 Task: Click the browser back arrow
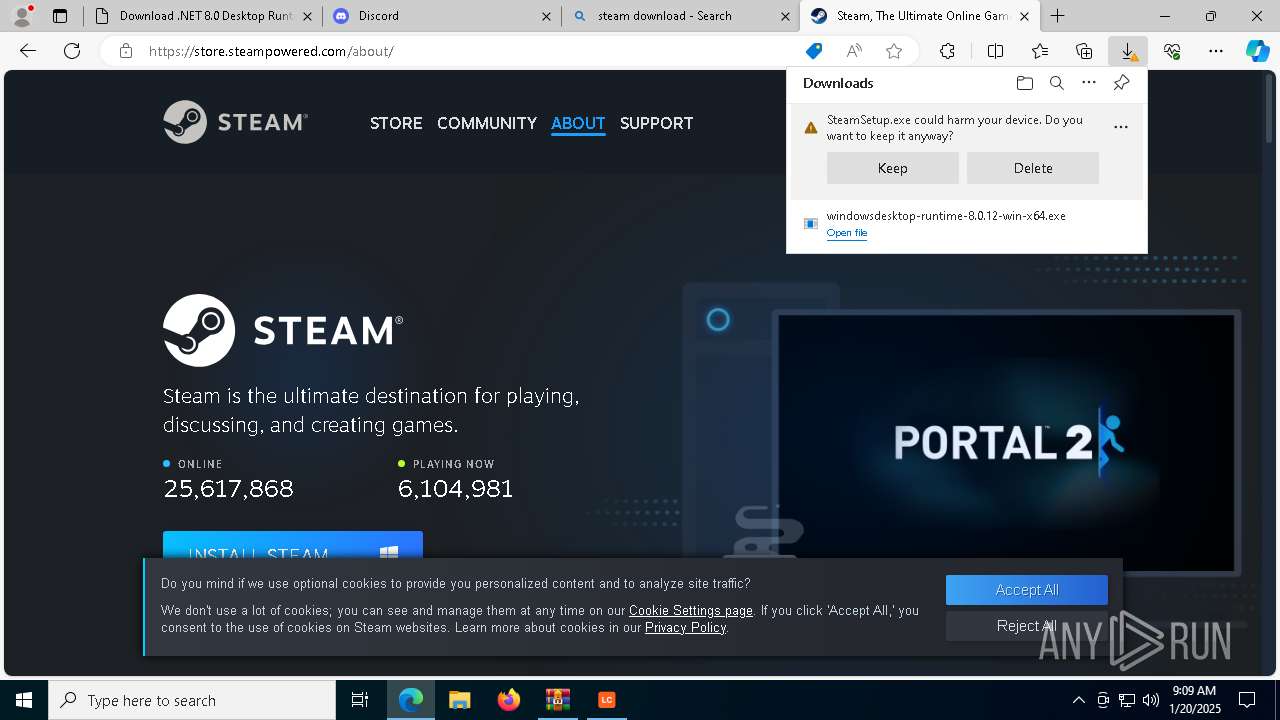pyautogui.click(x=28, y=51)
